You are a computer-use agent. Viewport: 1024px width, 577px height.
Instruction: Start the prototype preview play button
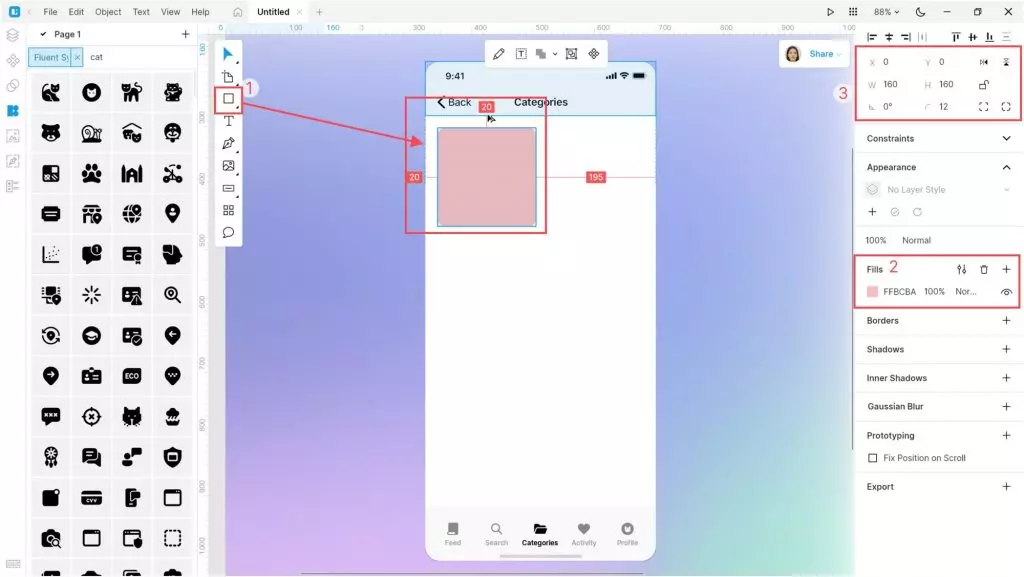pos(830,12)
